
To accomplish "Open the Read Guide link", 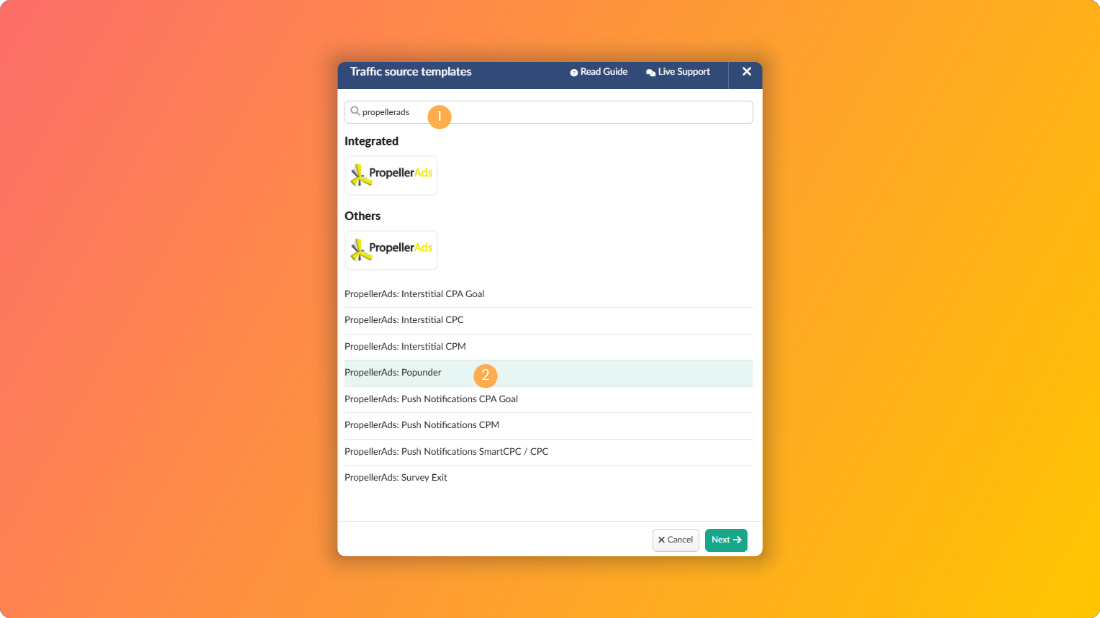I will pos(598,72).
